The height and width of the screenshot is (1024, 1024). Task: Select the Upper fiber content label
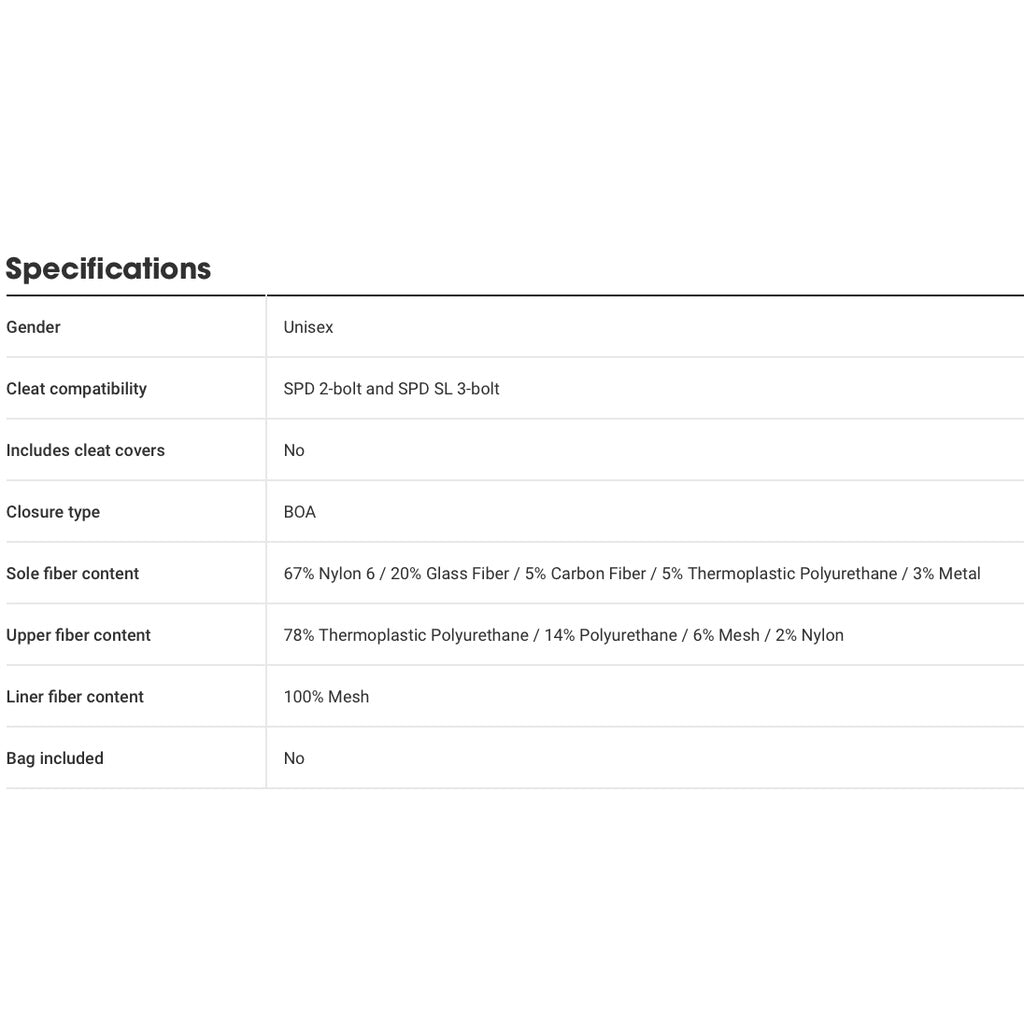(x=78, y=635)
